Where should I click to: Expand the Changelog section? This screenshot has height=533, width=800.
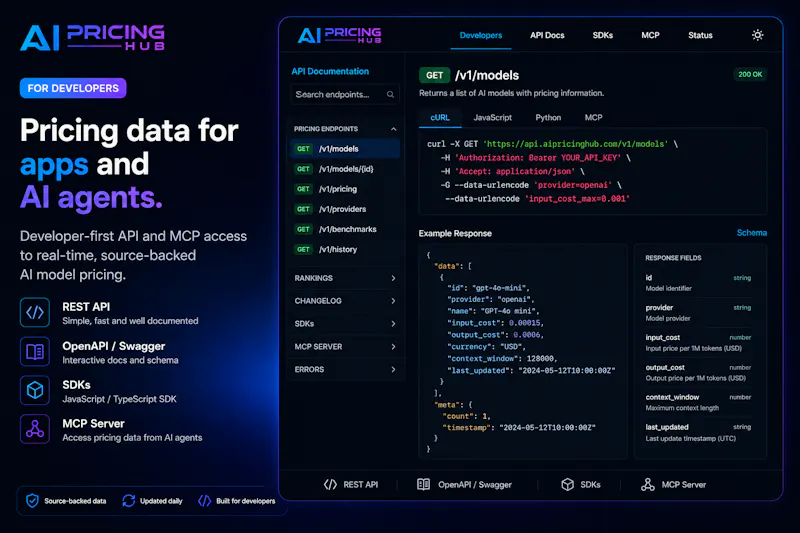click(345, 301)
